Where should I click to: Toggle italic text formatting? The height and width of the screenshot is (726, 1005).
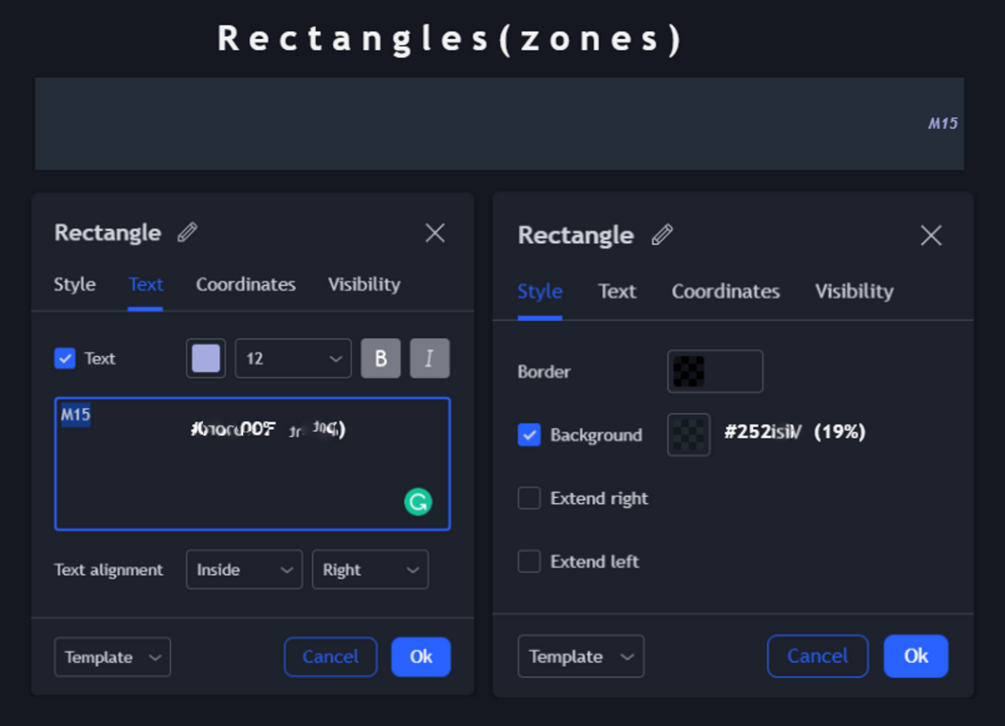pos(430,358)
